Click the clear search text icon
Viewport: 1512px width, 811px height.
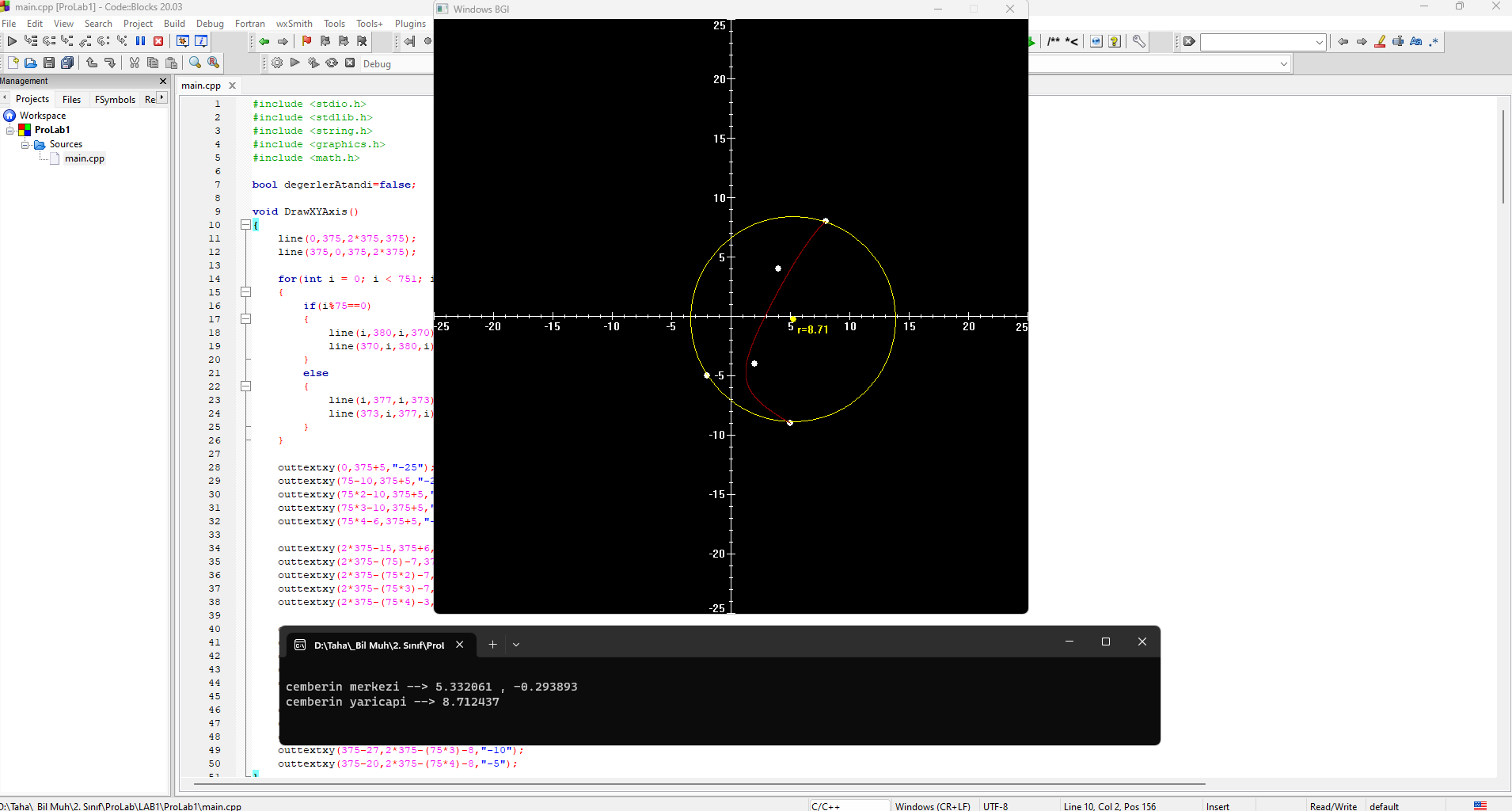[1189, 41]
